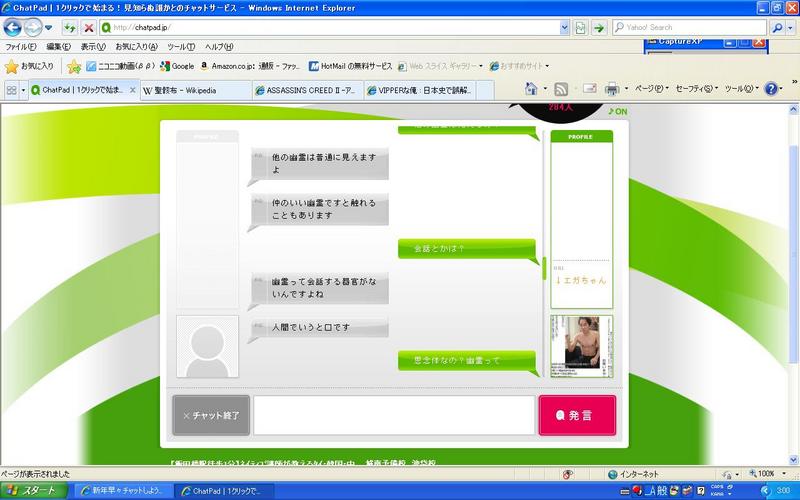Screen dimensions: 800x500
Task: Expand the ツール(O) command bar dropdown
Action: pyautogui.click(x=741, y=89)
